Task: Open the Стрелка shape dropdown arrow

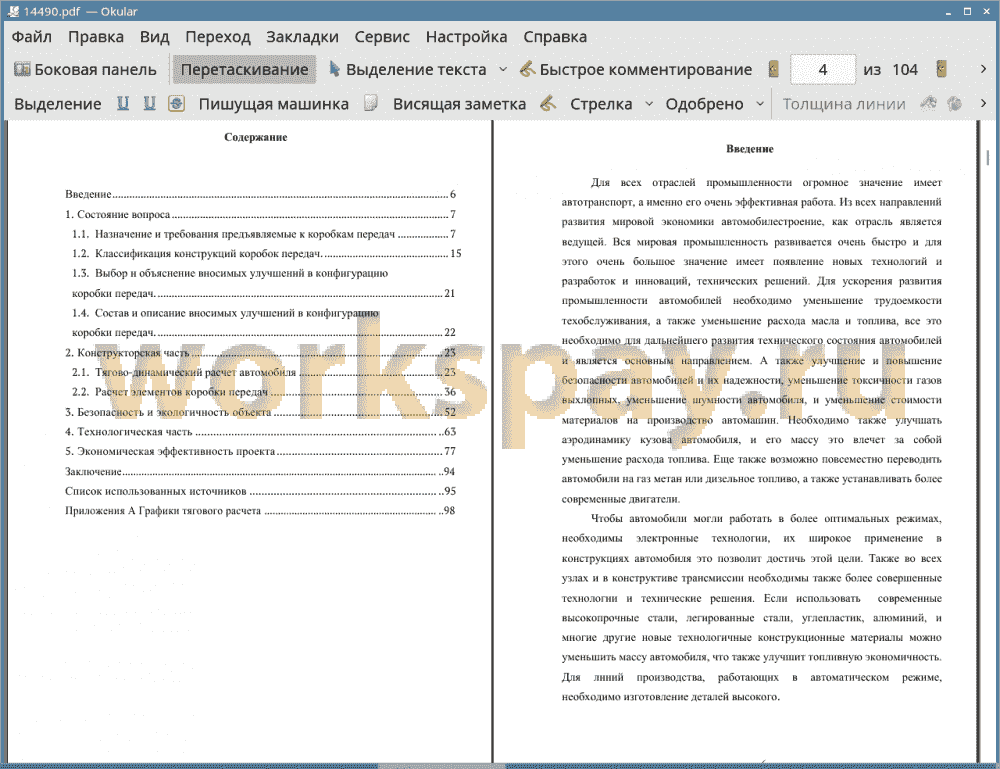Action: [649, 104]
